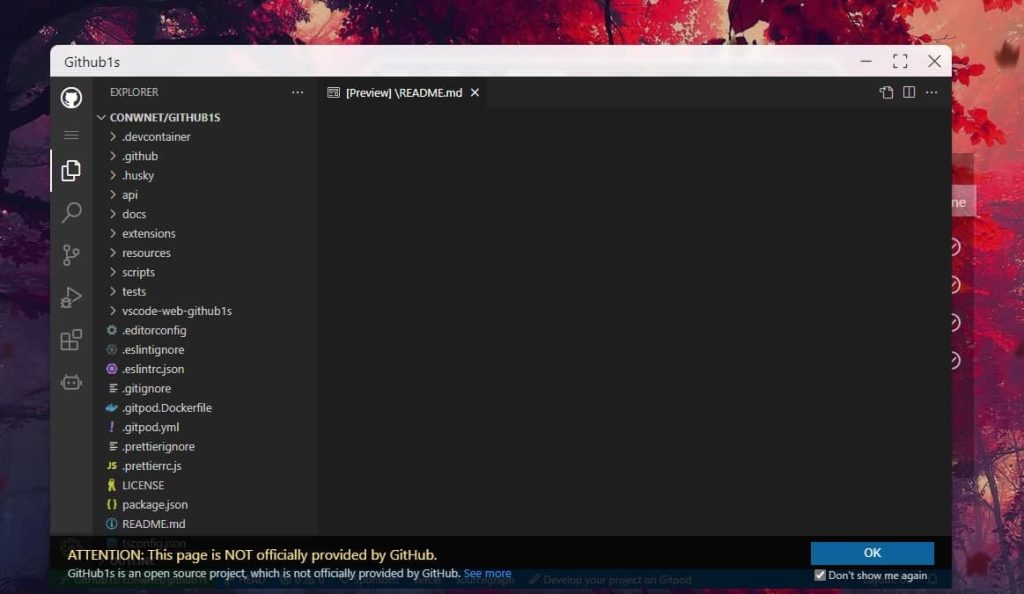
Task: Expand the .github folder
Action: [x=139, y=156]
